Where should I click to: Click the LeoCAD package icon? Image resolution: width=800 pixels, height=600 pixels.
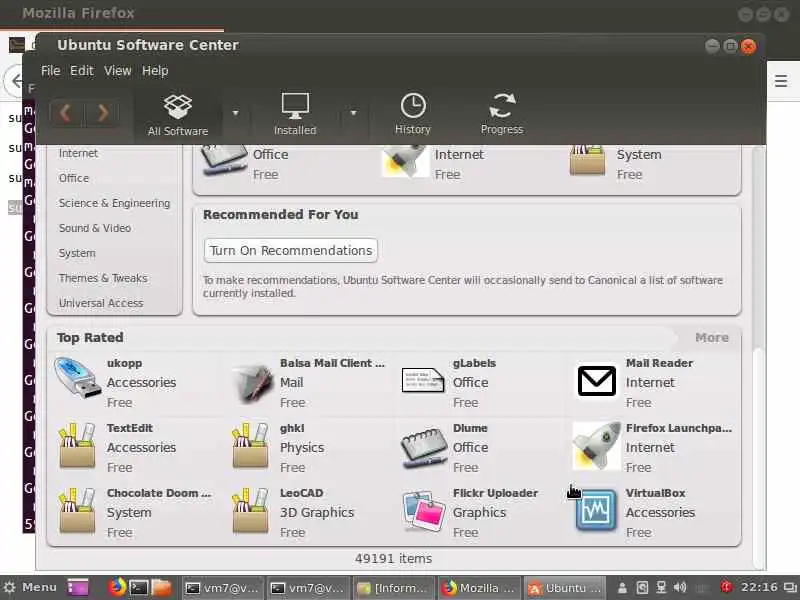tap(250, 511)
